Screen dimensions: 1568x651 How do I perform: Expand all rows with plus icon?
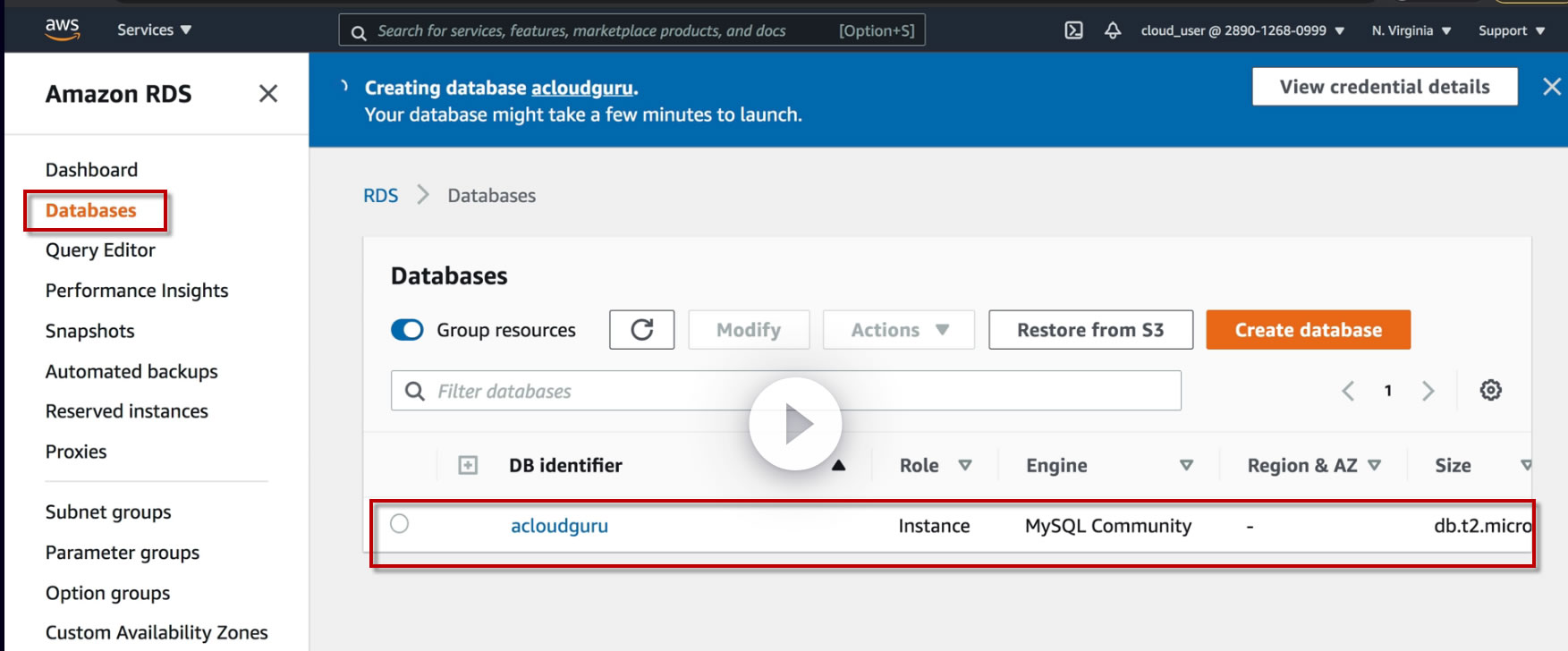[x=468, y=465]
